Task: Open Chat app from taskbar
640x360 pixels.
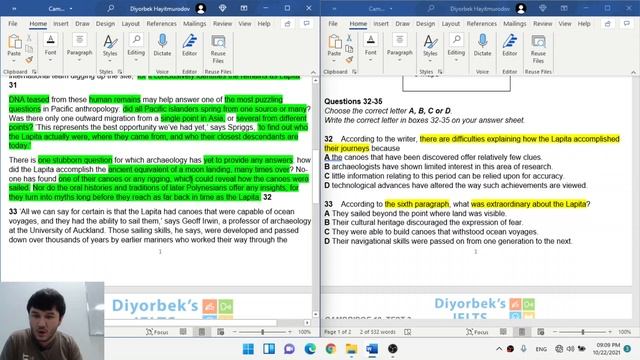Action: coord(289,349)
